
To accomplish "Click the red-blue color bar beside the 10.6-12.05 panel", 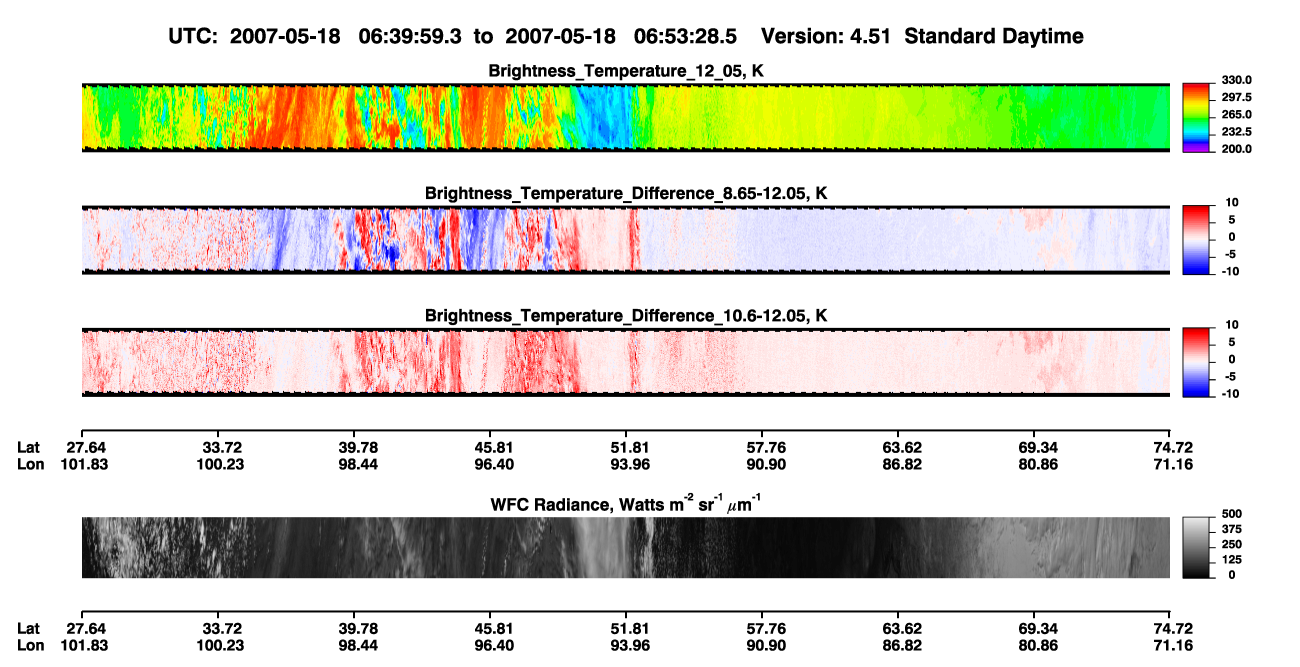I will (1197, 362).
